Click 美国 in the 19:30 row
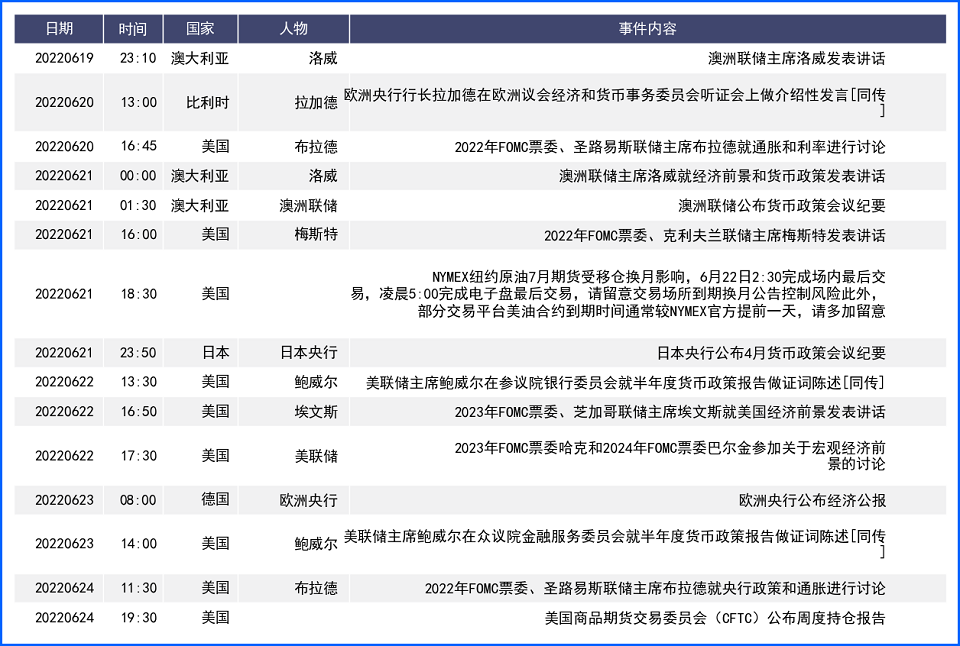Screen dimensions: 960x646 pos(216,618)
